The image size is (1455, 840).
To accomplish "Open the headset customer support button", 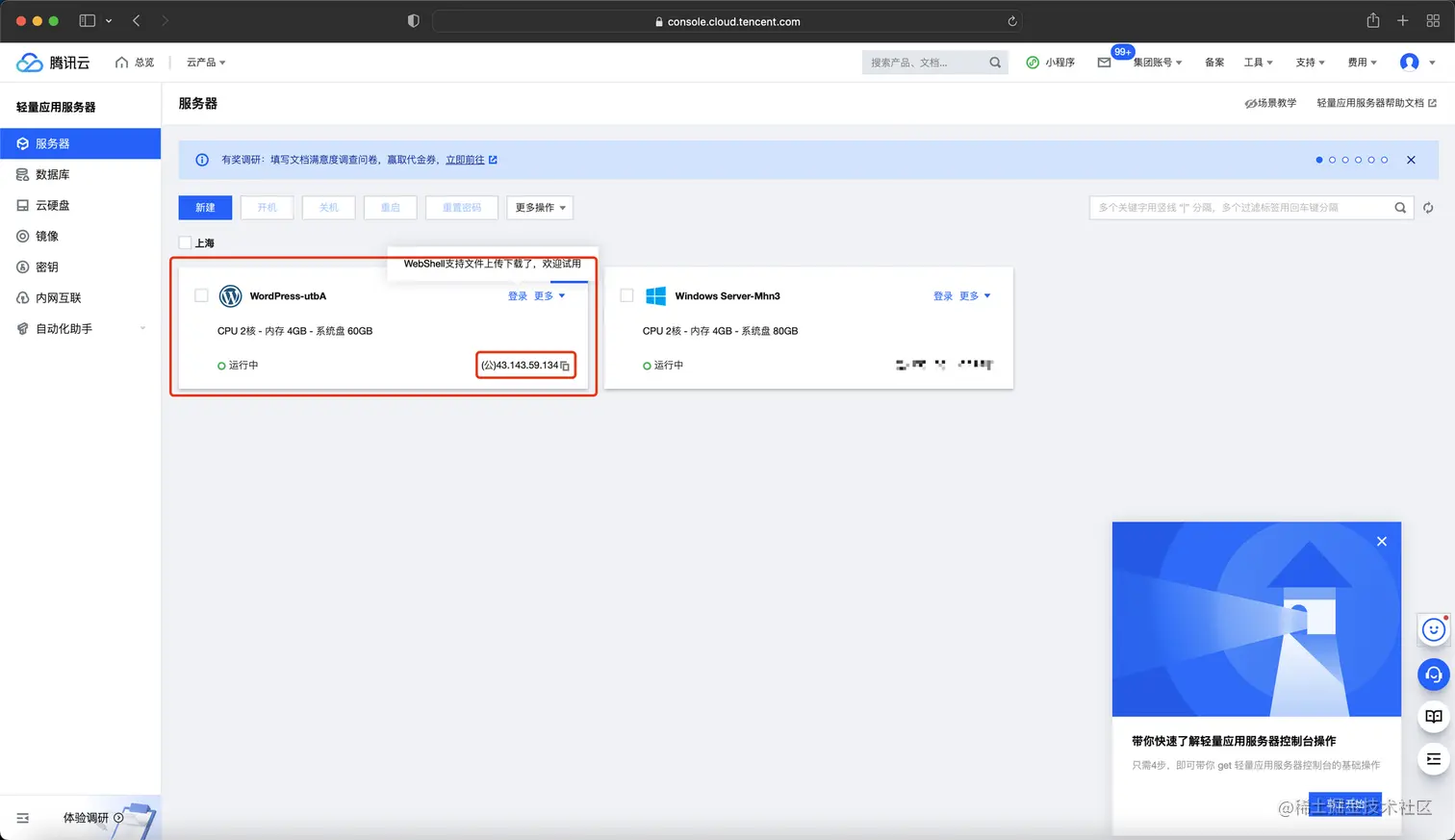I will tap(1434, 674).
